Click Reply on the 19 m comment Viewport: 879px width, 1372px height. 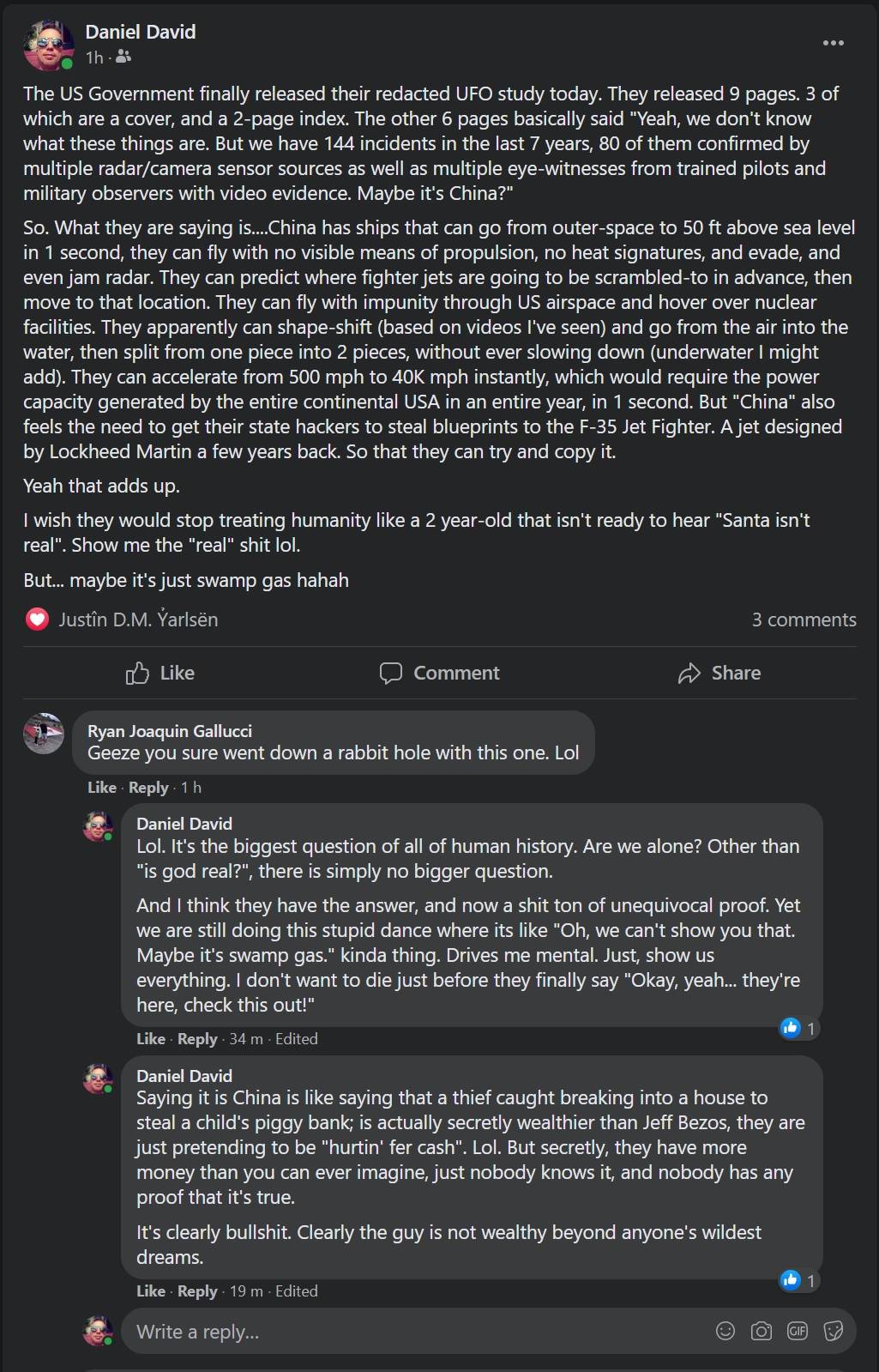[x=197, y=1290]
